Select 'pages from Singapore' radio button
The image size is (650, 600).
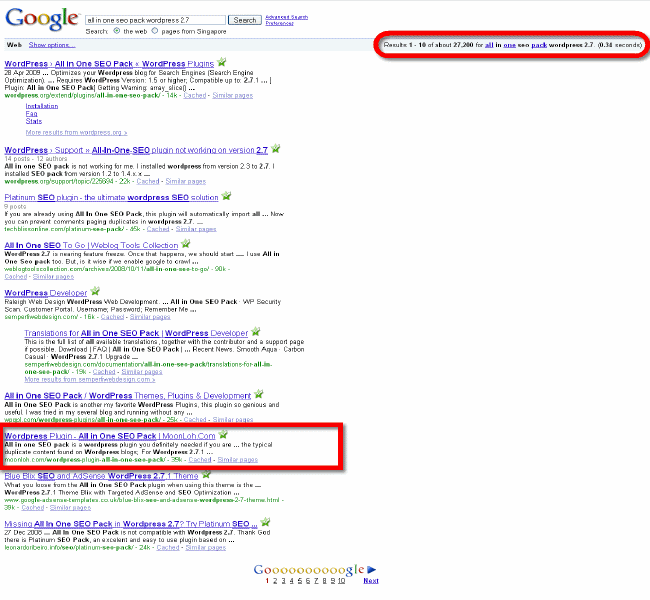point(155,31)
